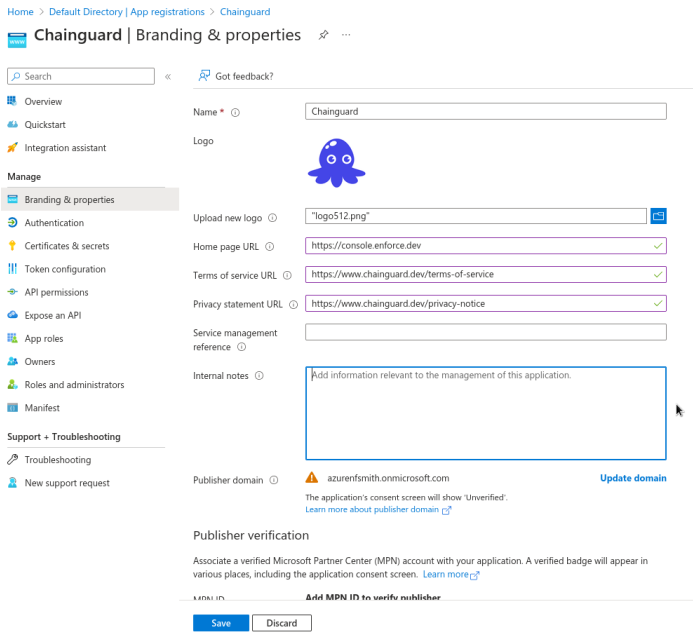This screenshot has height=640, width=693.
Task: Click the Quickstart cloud icon
Action: (x=12, y=124)
